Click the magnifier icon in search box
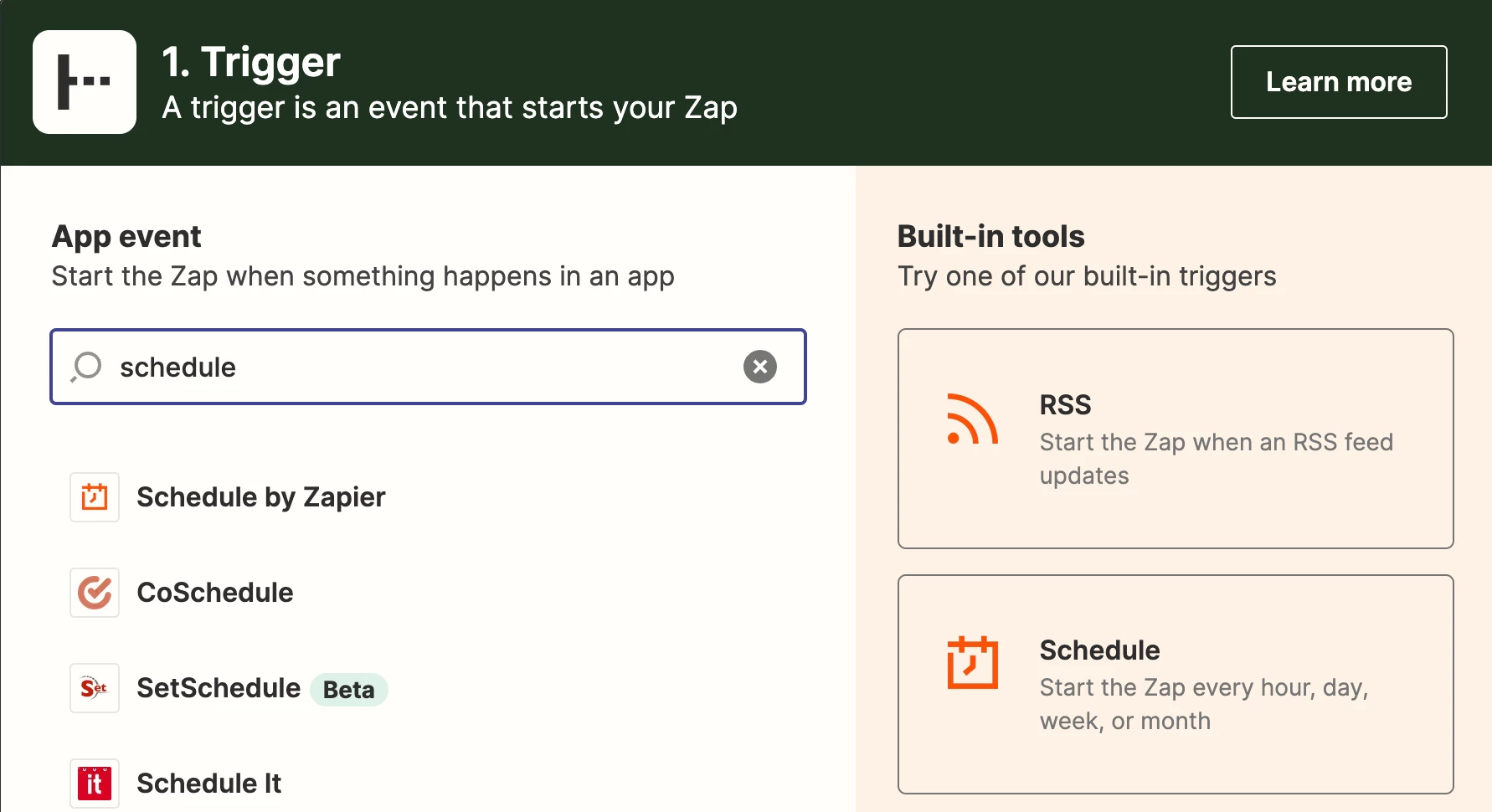The width and height of the screenshot is (1492, 812). [x=86, y=367]
